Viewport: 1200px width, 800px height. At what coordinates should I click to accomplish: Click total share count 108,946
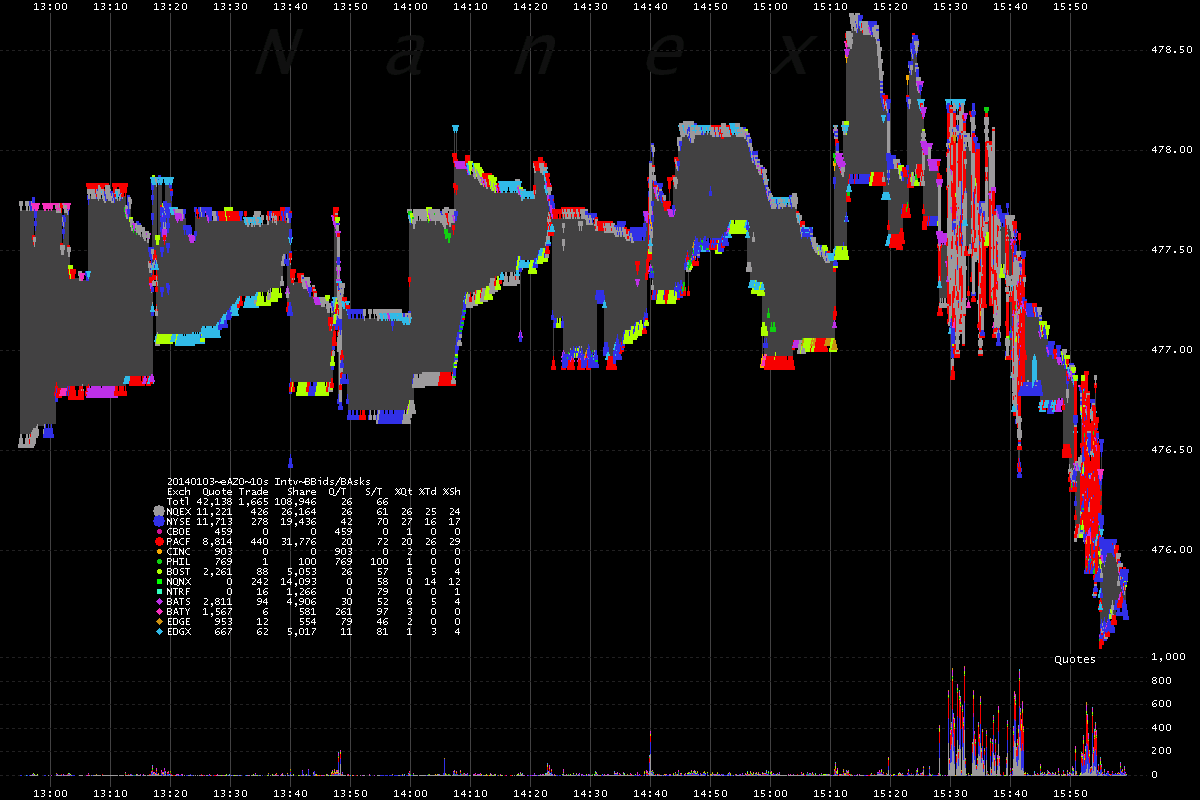coord(295,501)
